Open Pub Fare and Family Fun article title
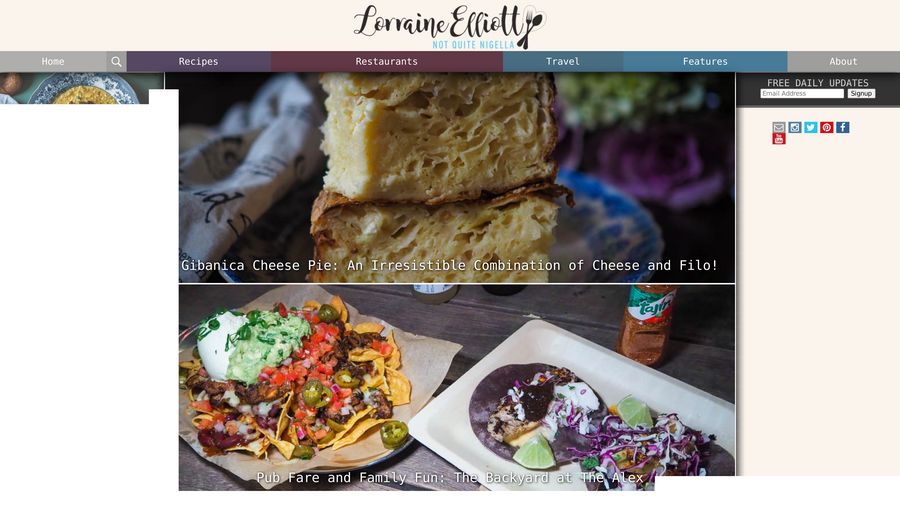900x506 pixels. [450, 477]
